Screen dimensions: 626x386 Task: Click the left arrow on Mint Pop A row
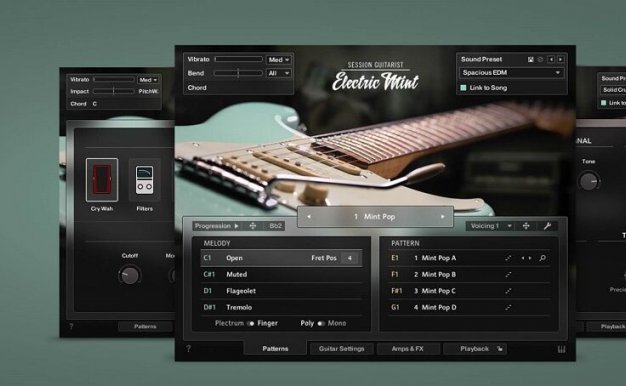click(523, 258)
